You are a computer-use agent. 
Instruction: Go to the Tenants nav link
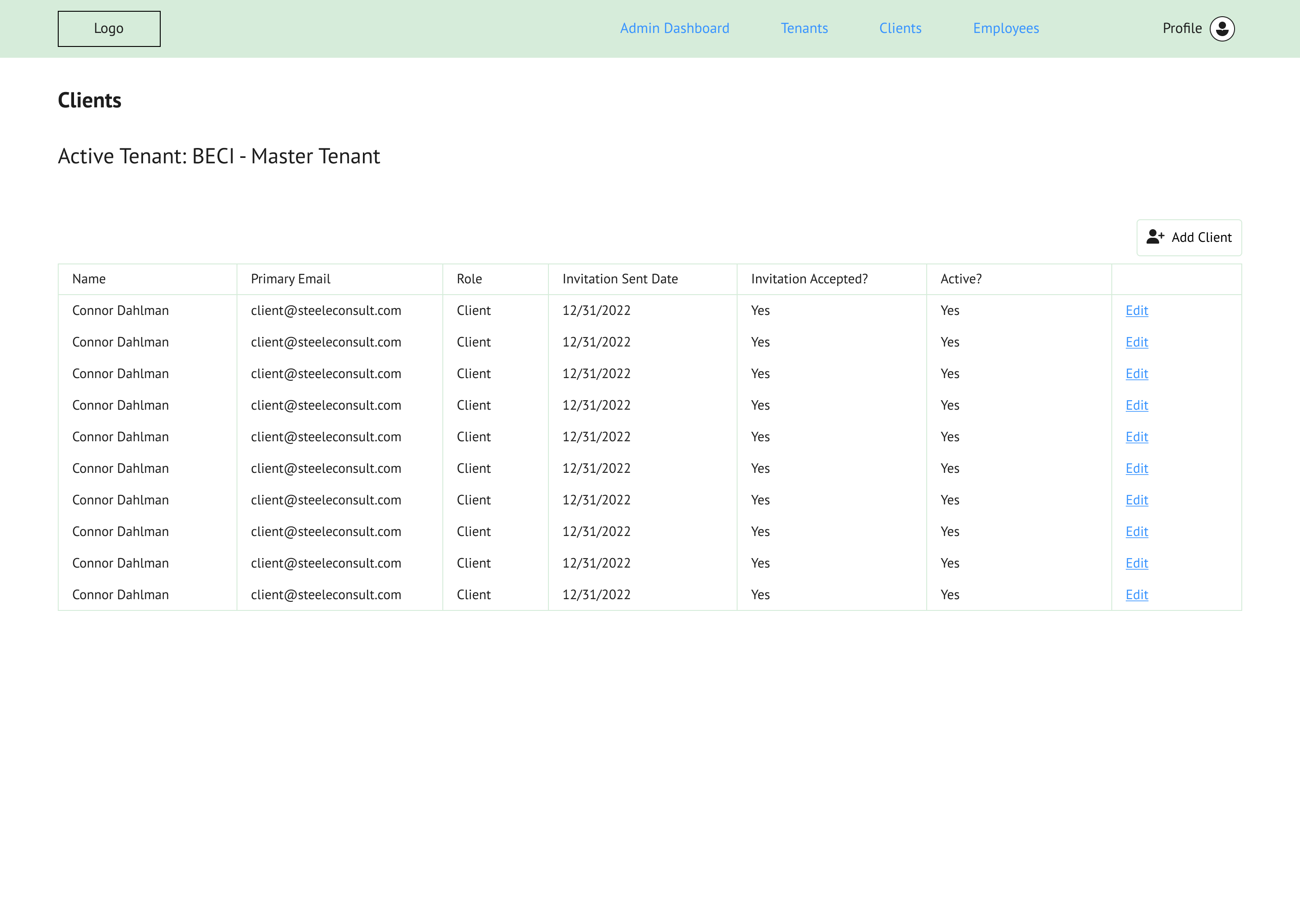point(803,28)
